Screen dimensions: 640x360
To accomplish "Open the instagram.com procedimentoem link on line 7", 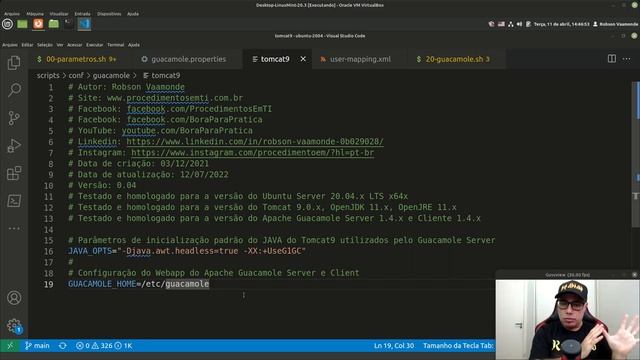I will (x=252, y=153).
